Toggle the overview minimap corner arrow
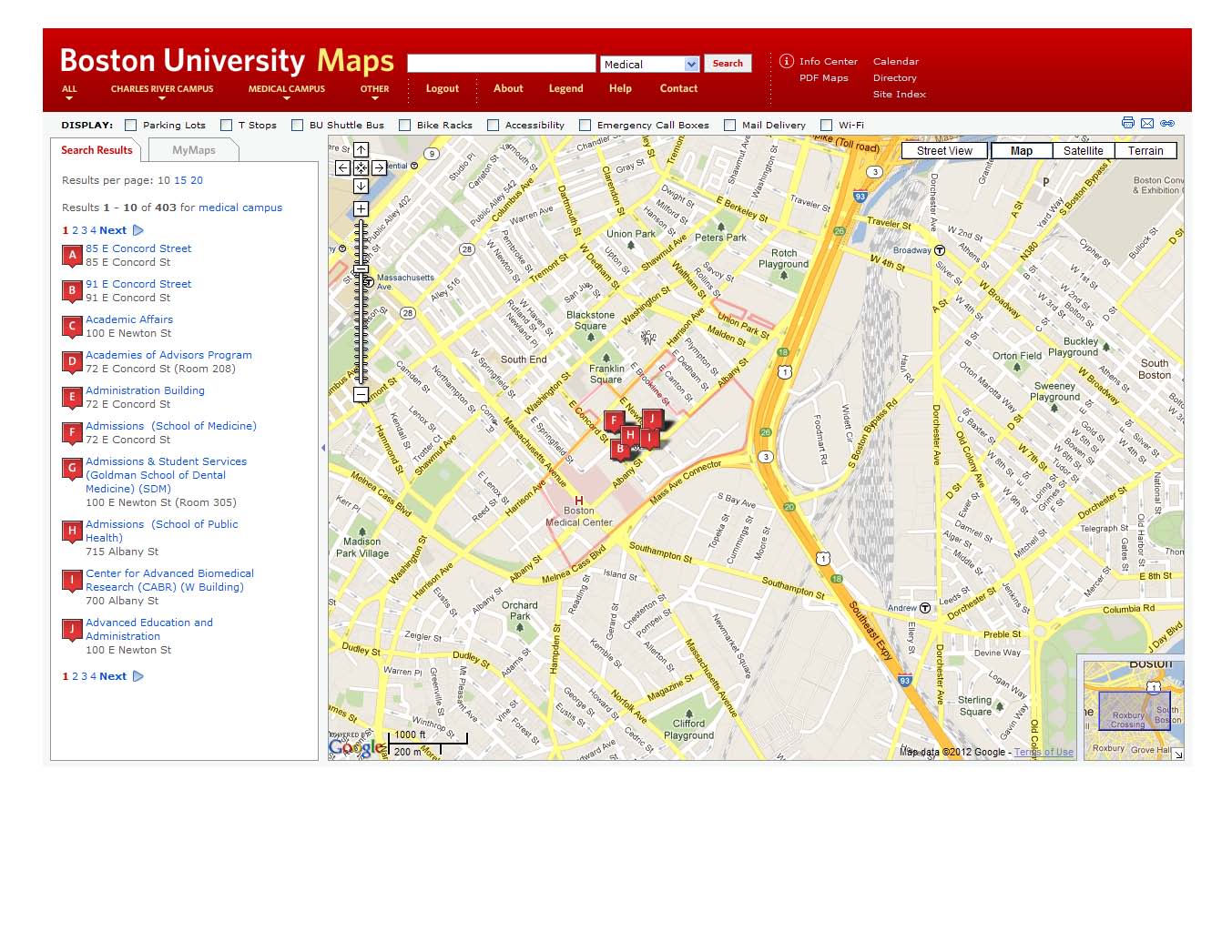This screenshot has height=952, width=1232. [x=1177, y=754]
